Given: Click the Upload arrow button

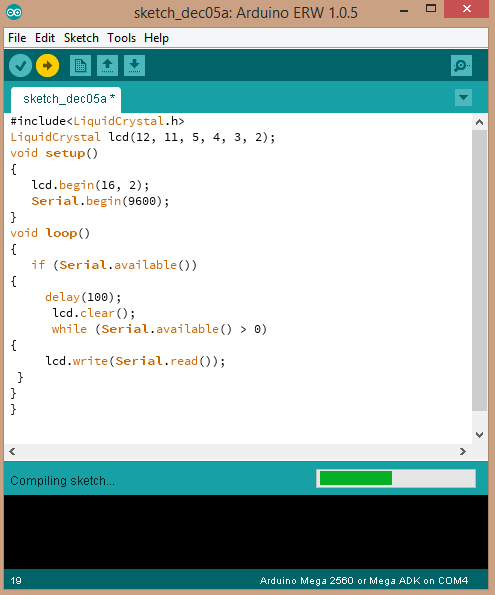Looking at the screenshot, I should tap(47, 66).
